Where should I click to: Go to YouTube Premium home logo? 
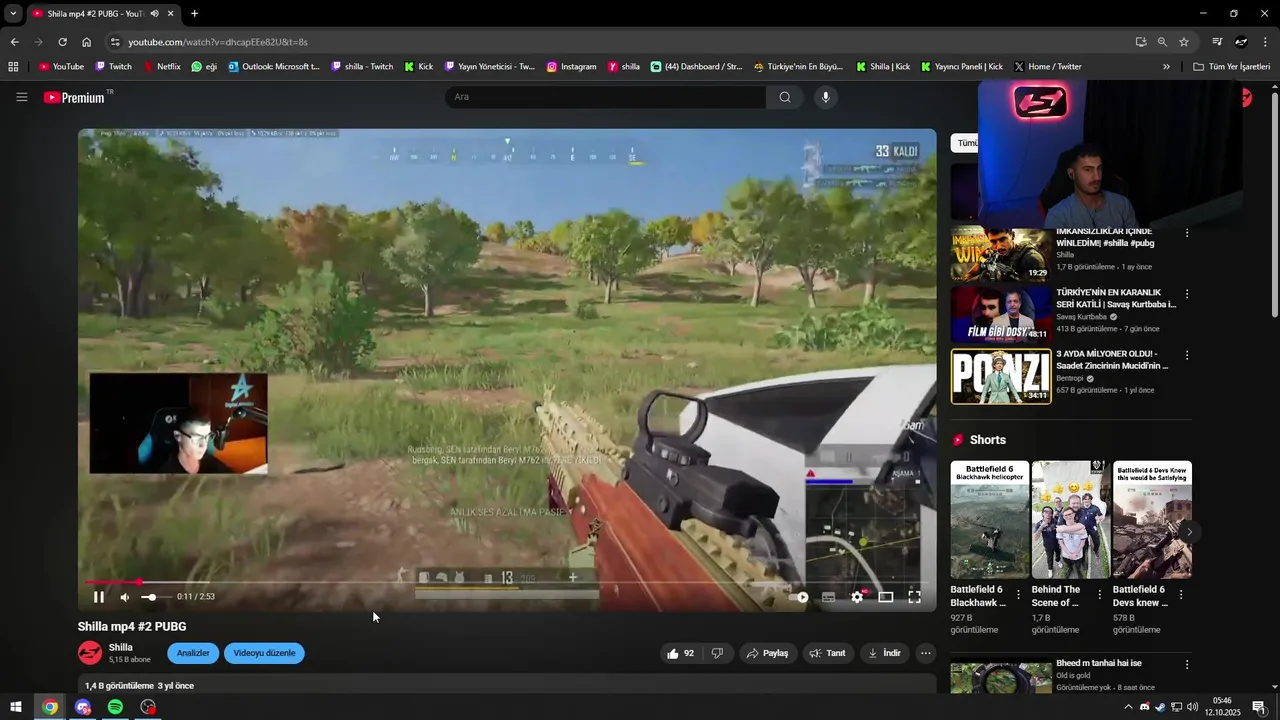coord(75,97)
